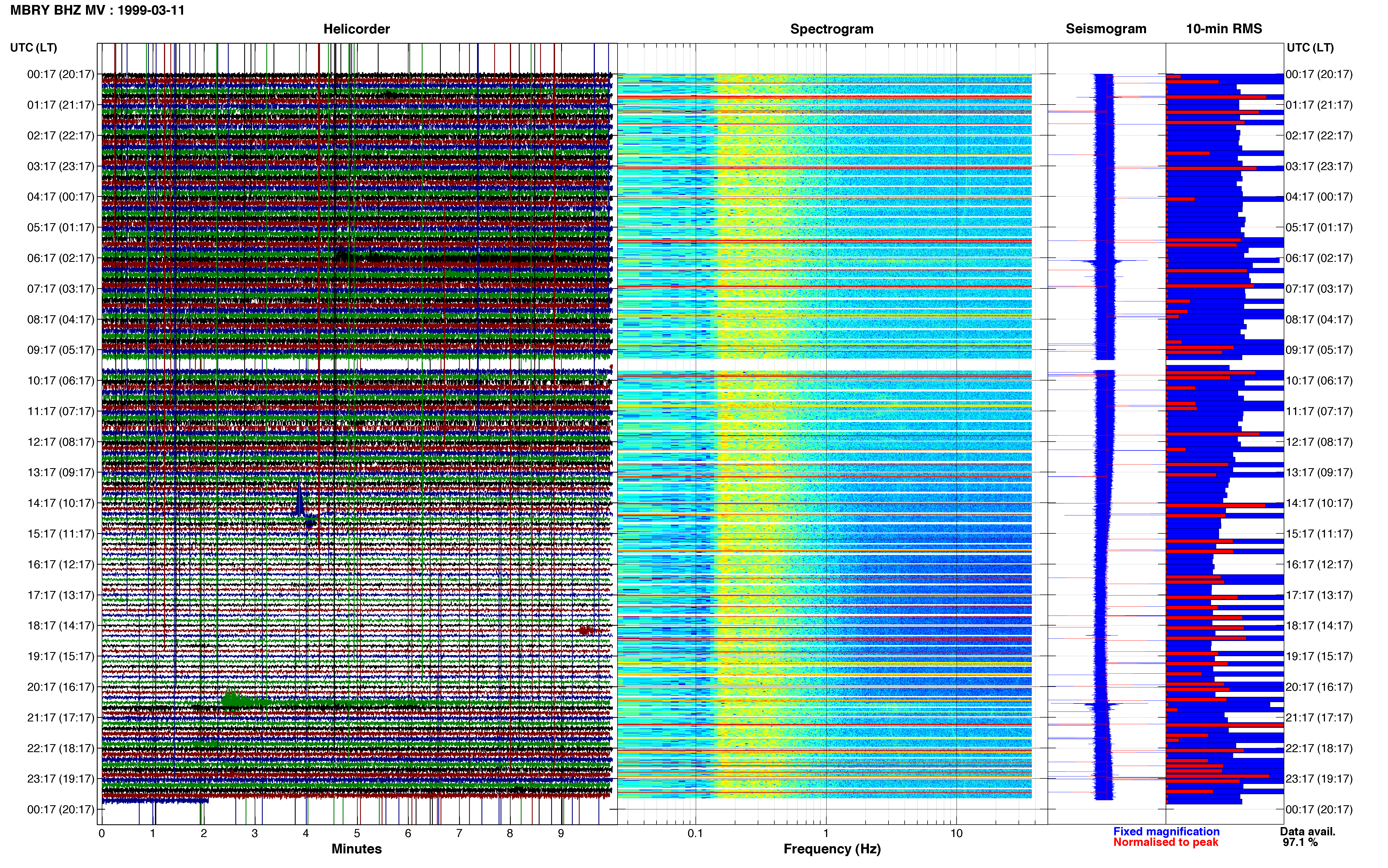This screenshot has height=868, width=1388.
Task: Click left time label '19:17 (15:17)'
Action: [x=61, y=656]
